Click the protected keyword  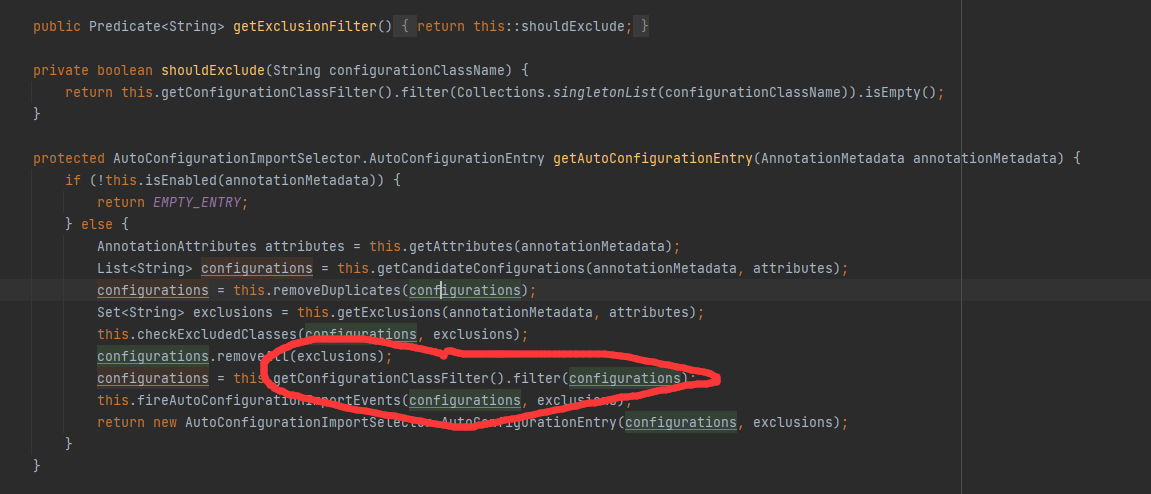click(69, 159)
